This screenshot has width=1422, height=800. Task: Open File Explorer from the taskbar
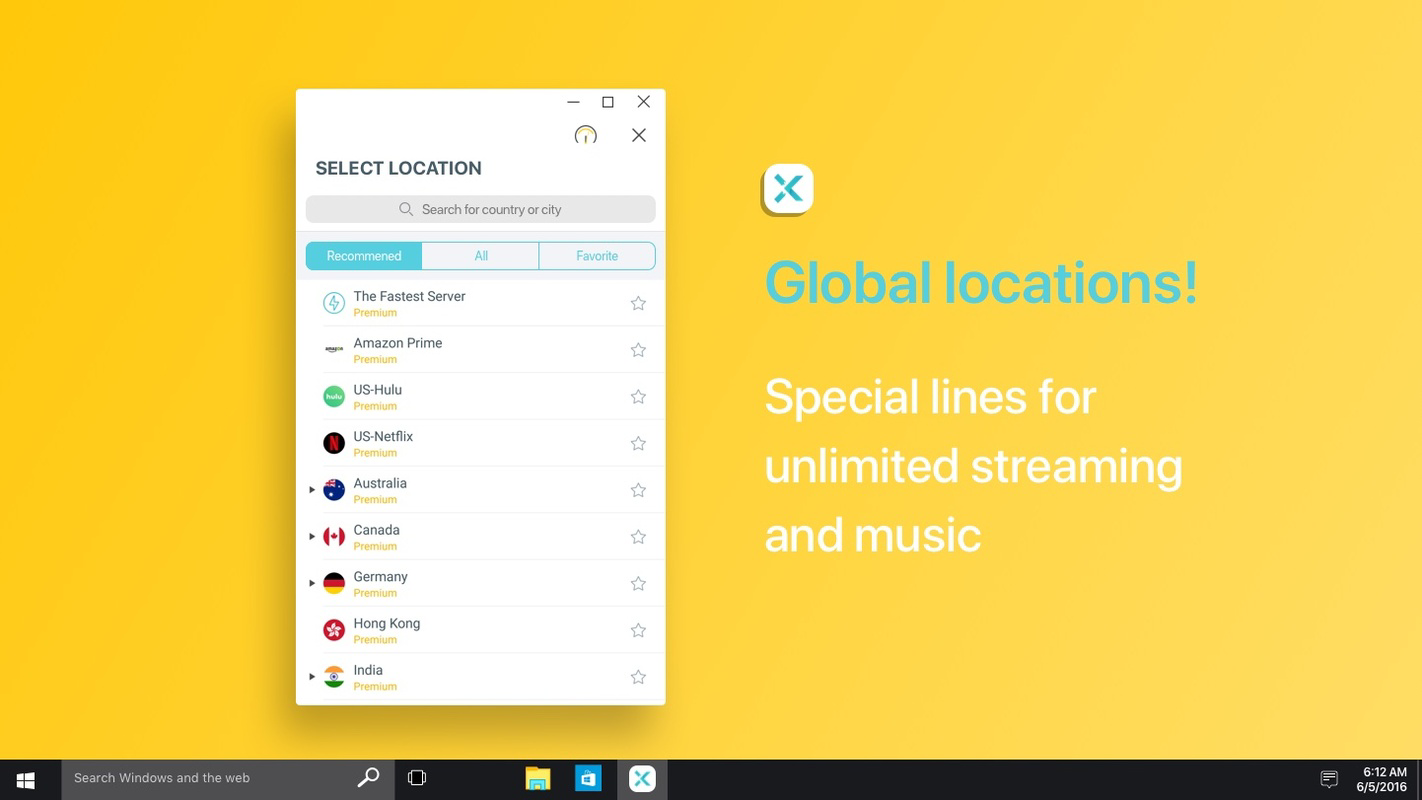pos(538,779)
